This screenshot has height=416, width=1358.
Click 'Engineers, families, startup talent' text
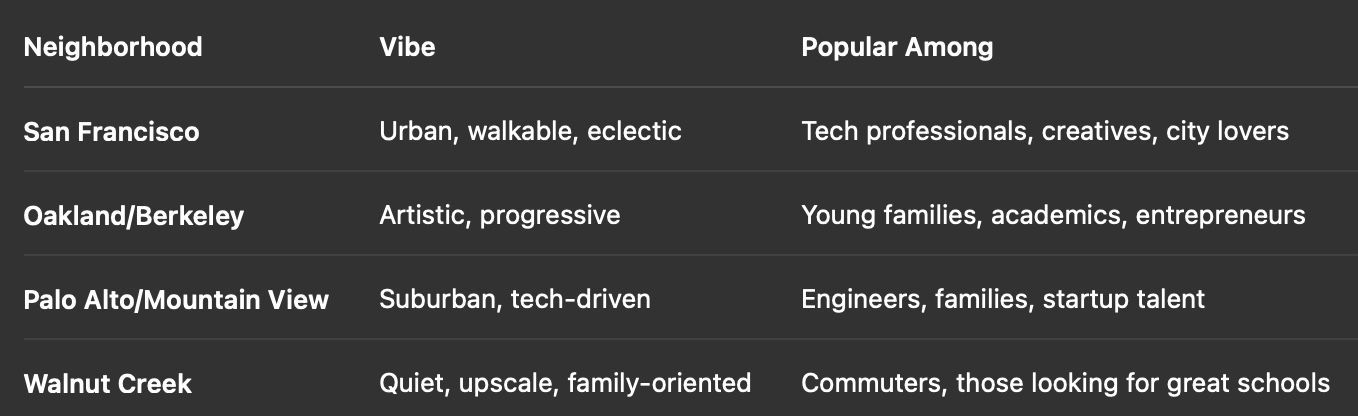point(1003,299)
